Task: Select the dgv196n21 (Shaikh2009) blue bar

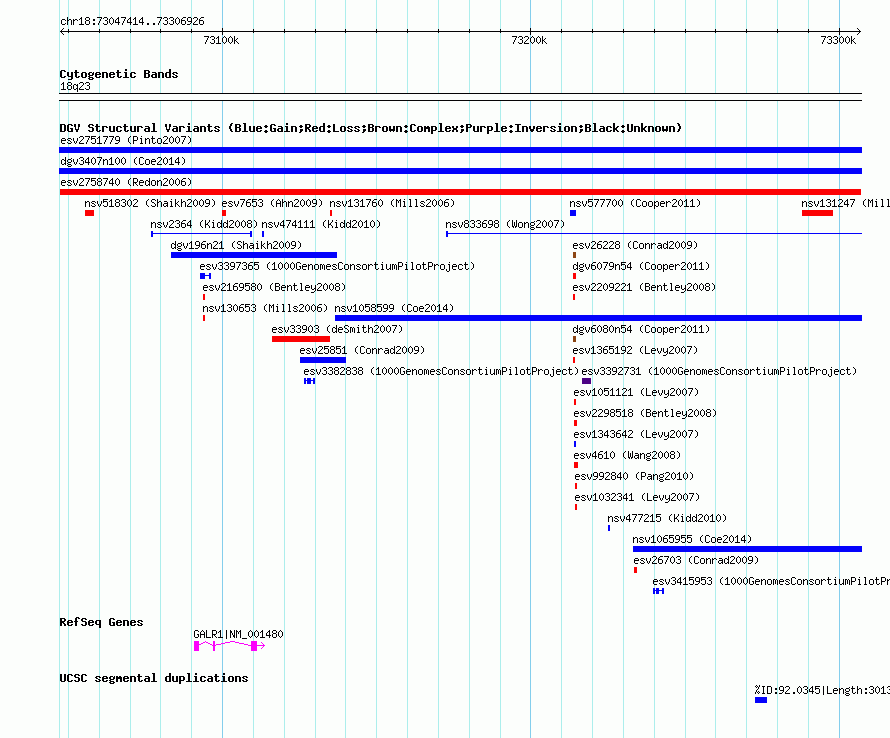Action: click(254, 255)
